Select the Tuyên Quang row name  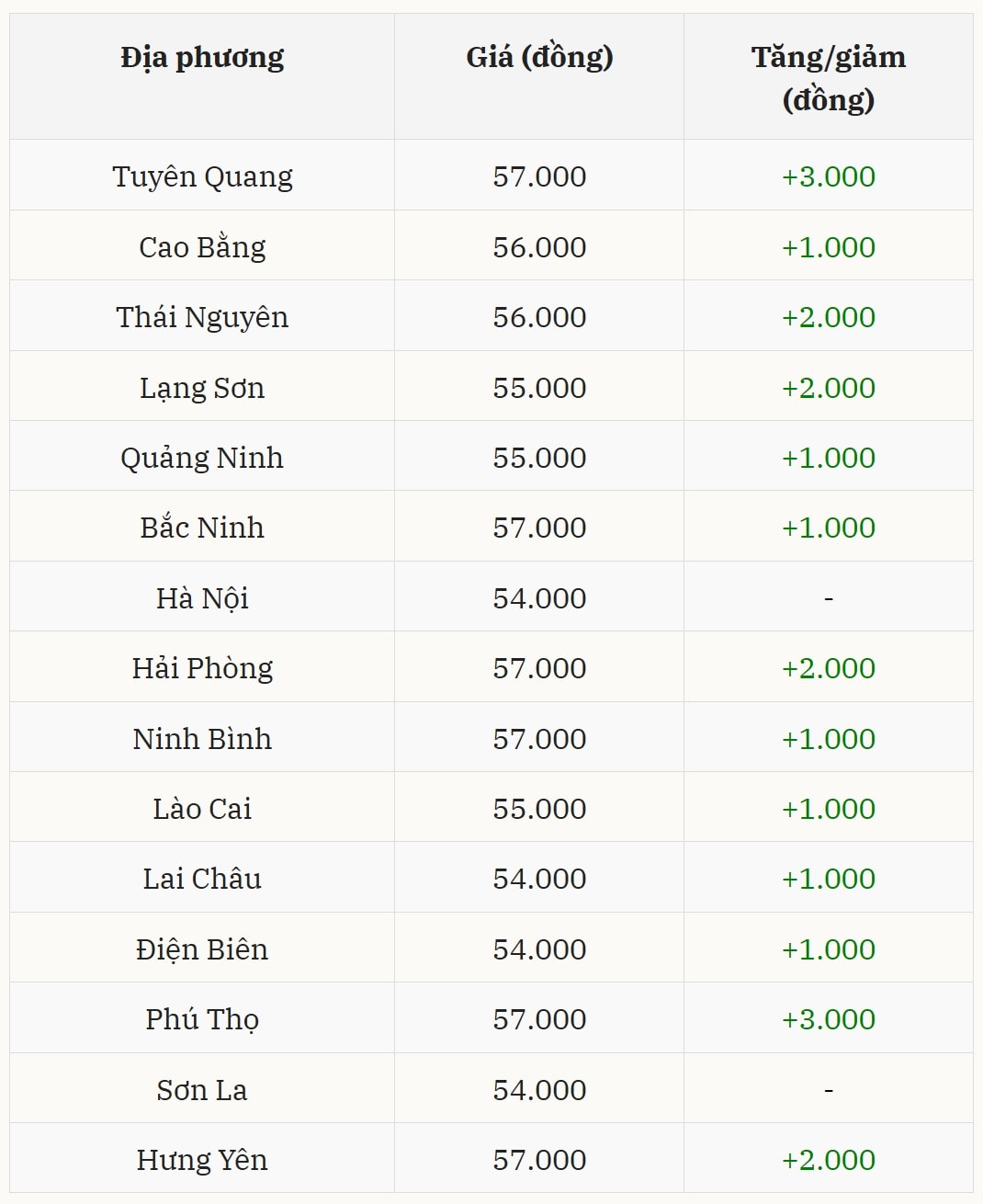(202, 176)
